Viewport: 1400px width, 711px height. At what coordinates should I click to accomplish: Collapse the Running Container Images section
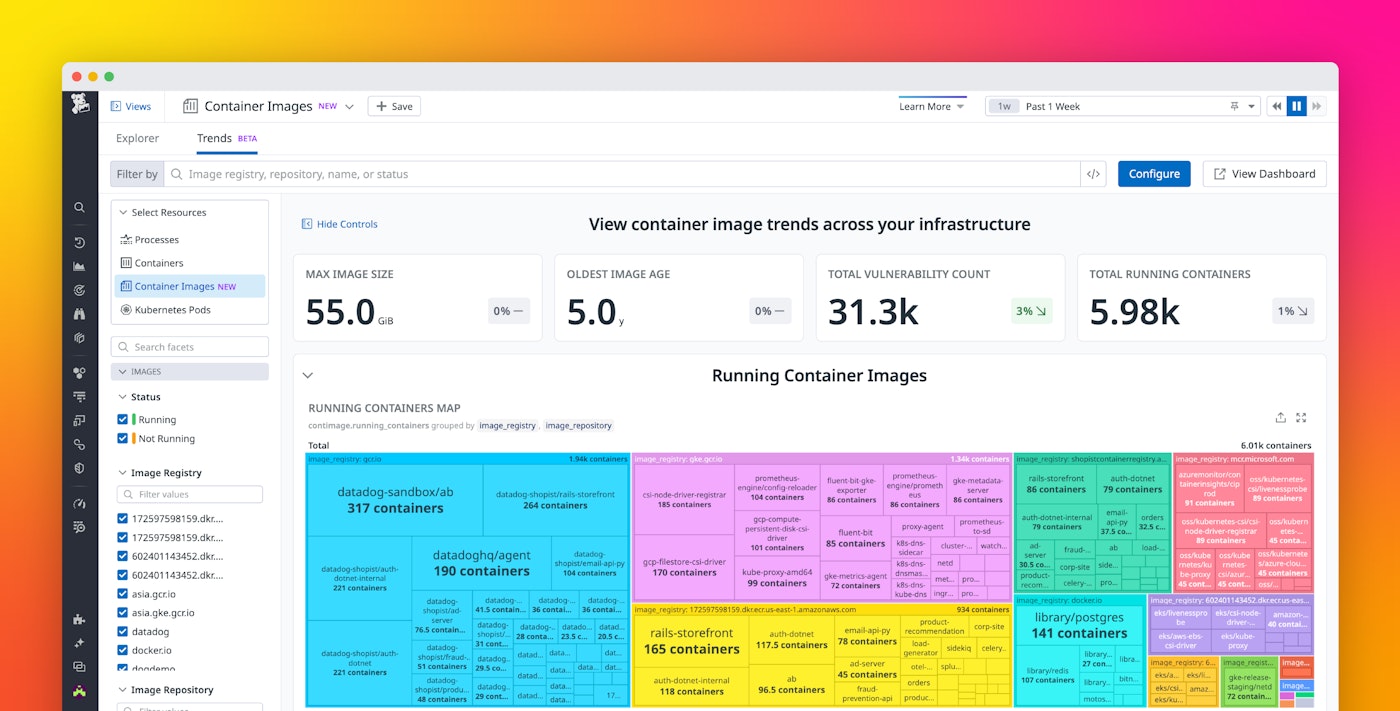(308, 375)
